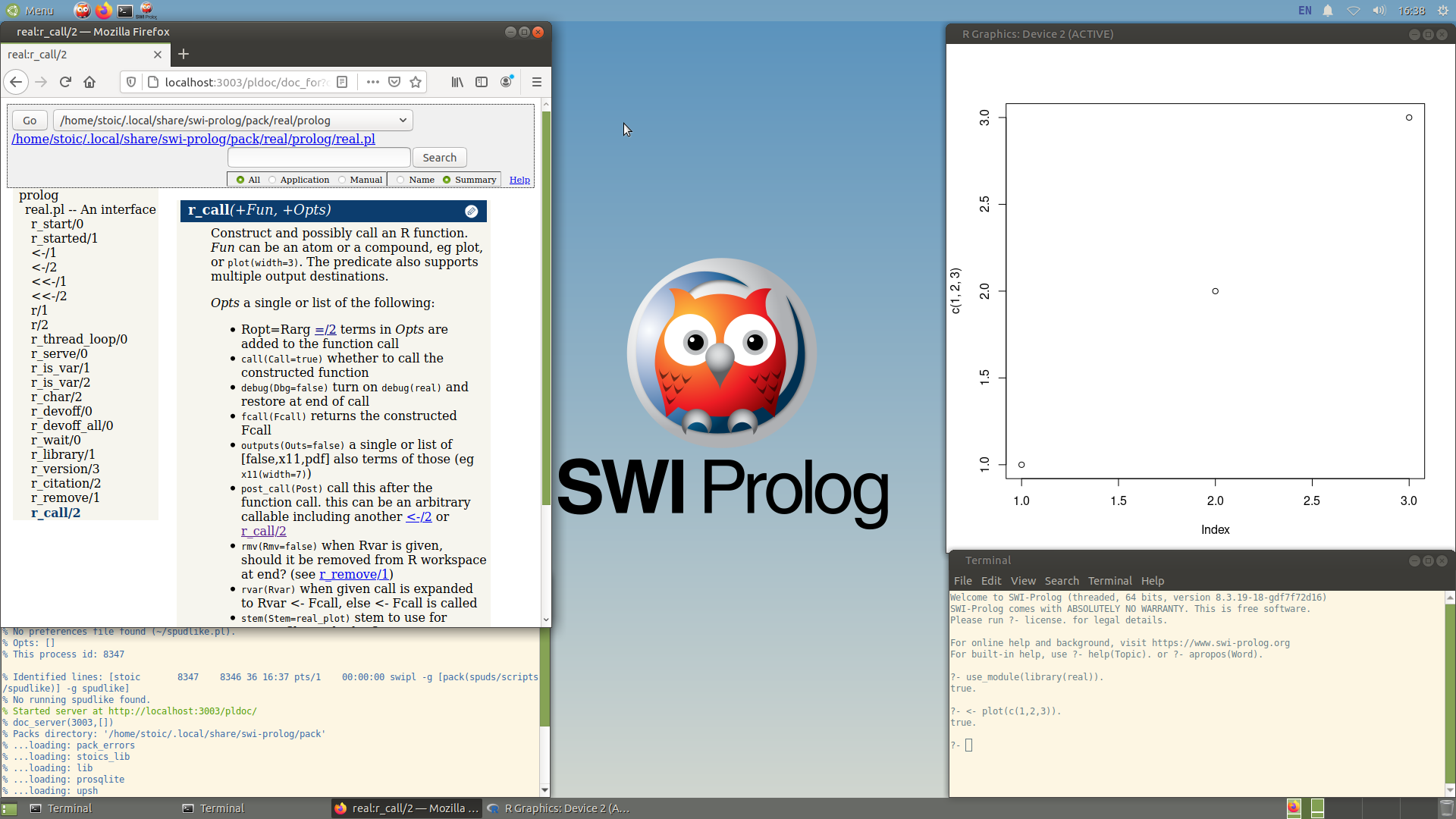
Task: Open the Terminal Search menu
Action: click(x=1062, y=581)
